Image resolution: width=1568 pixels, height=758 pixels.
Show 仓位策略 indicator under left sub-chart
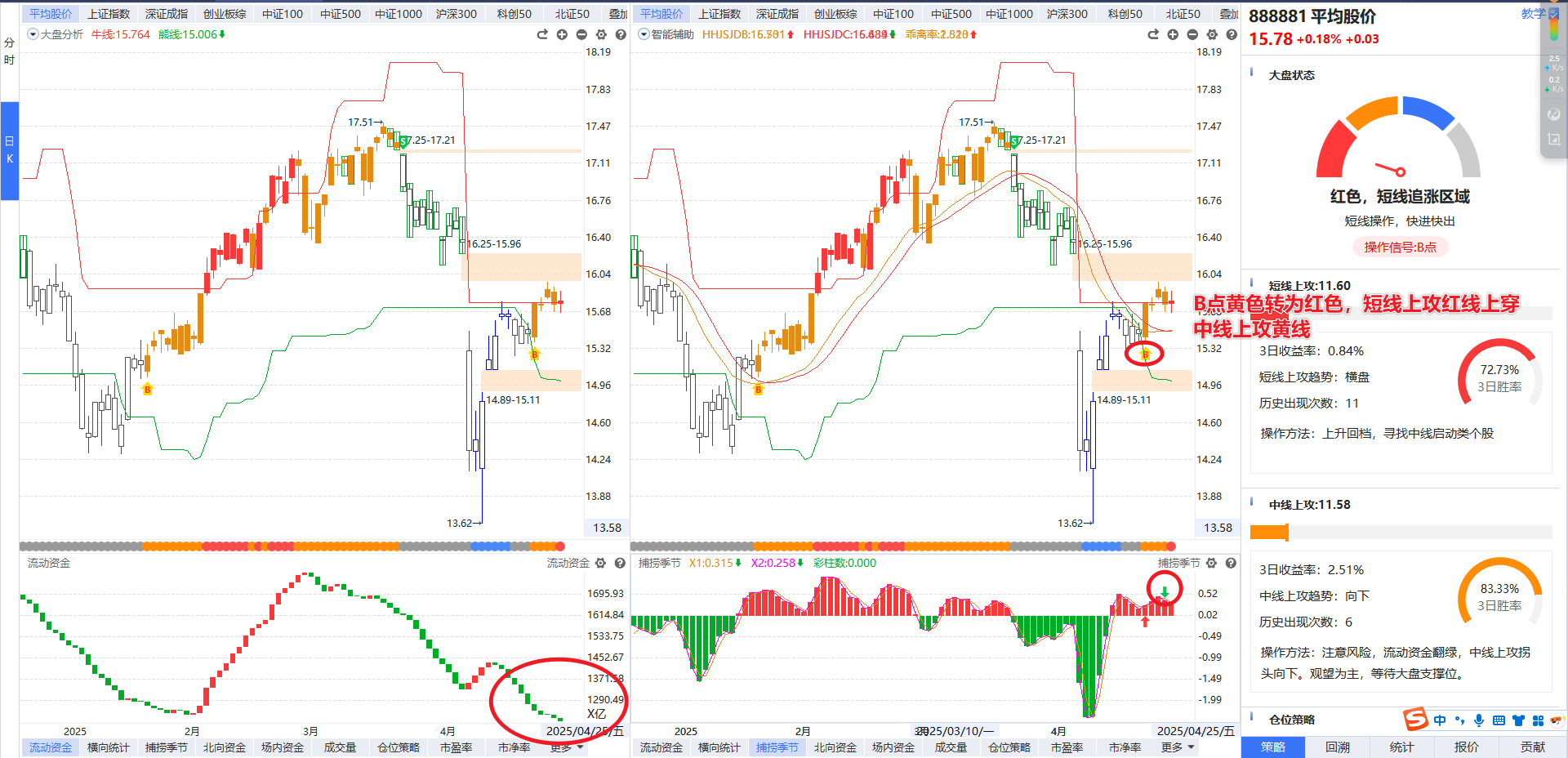tap(399, 747)
